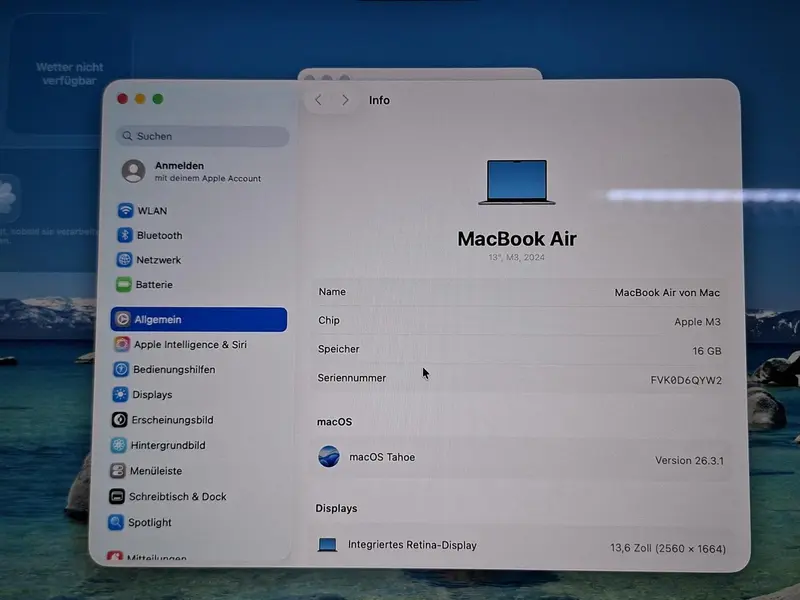The width and height of the screenshot is (800, 600).
Task: Select Spotlight in the sidebar
Action: pyautogui.click(x=194, y=522)
